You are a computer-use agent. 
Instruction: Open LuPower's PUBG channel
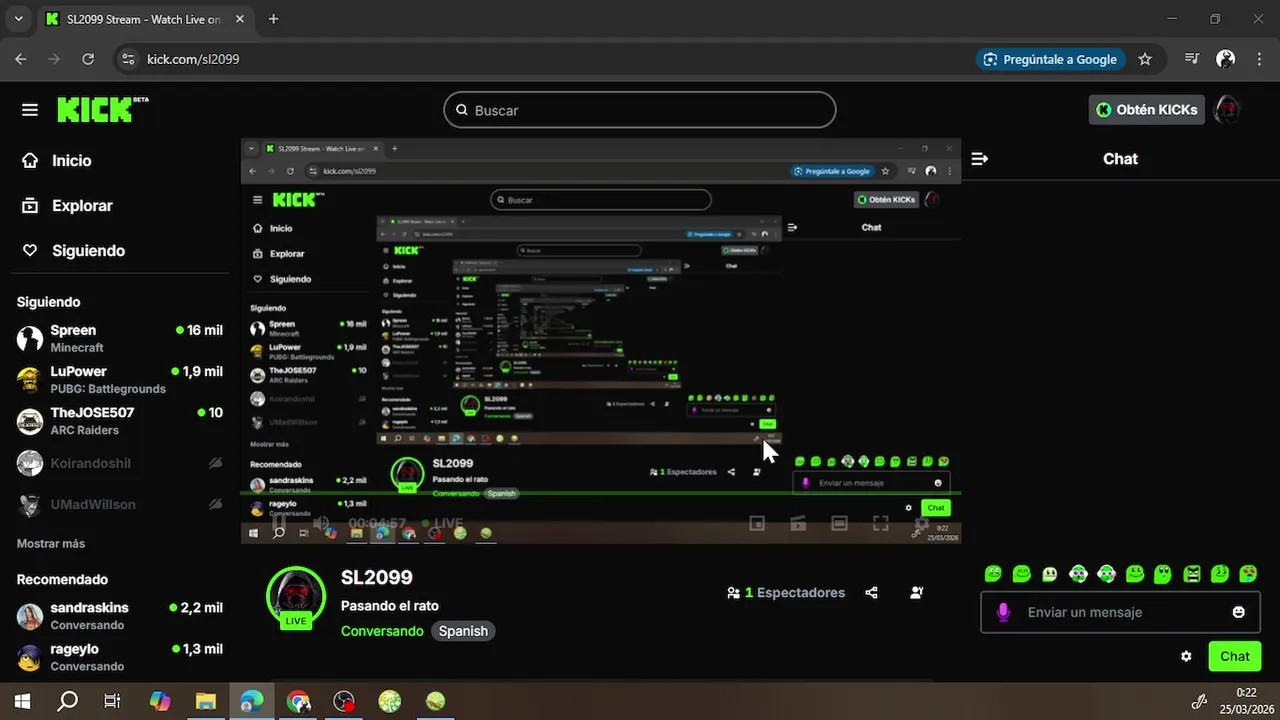pyautogui.click(x=120, y=379)
